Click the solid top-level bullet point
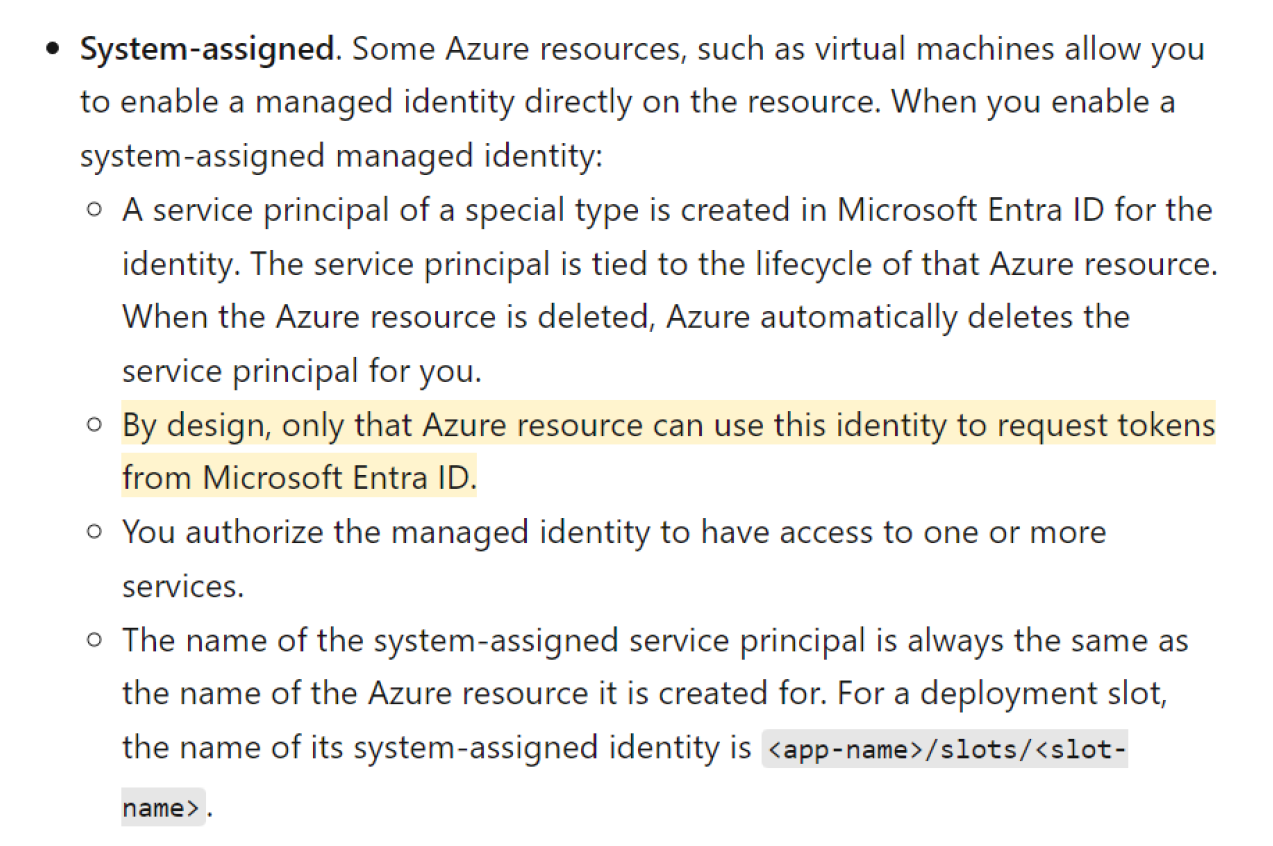The image size is (1273, 846). click(x=54, y=49)
